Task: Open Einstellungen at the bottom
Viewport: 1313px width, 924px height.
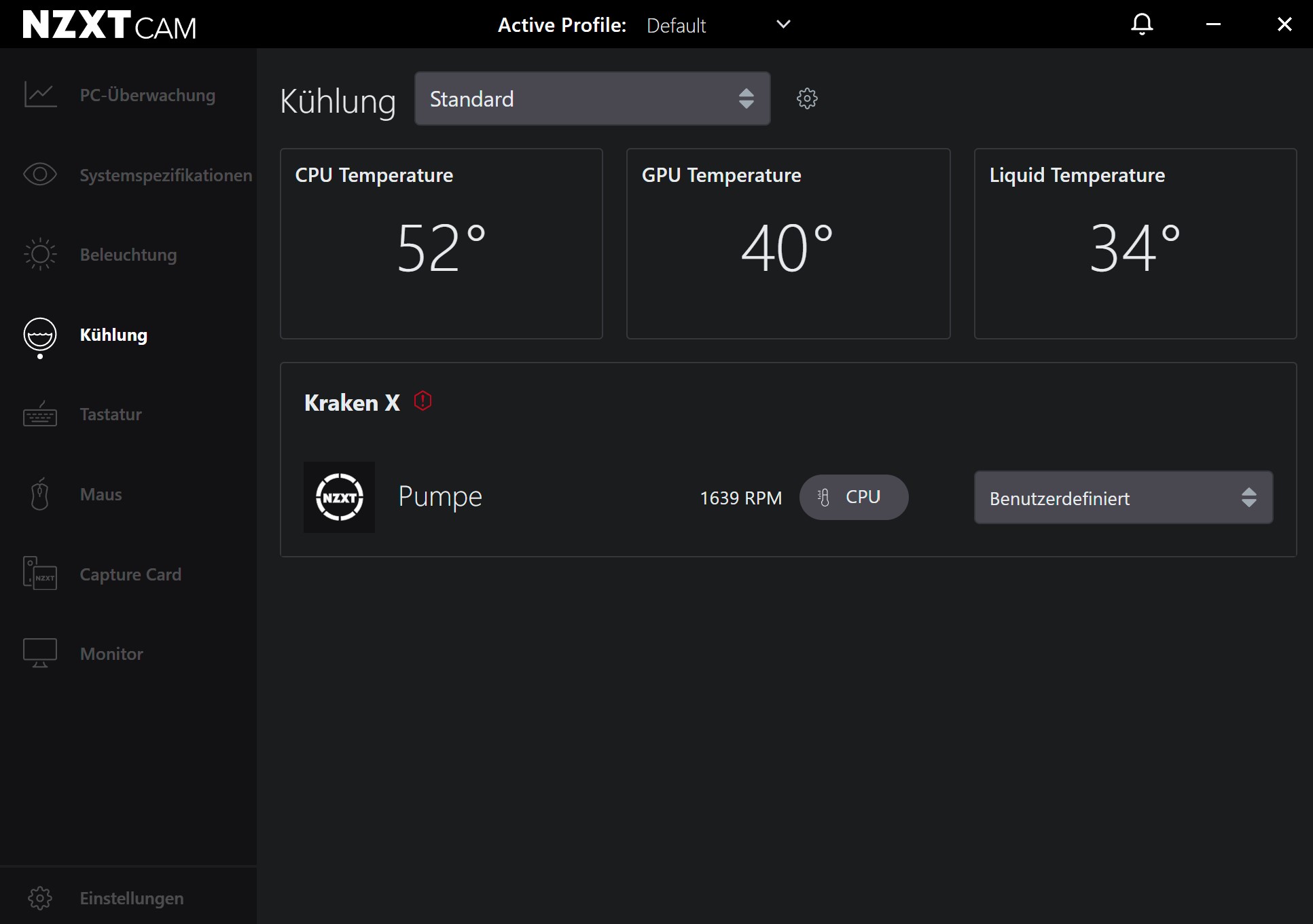Action: coord(131,898)
